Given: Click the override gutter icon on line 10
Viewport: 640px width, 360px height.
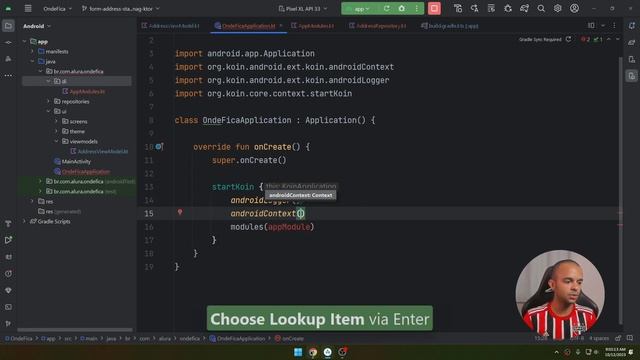Looking at the screenshot, I should click(159, 147).
